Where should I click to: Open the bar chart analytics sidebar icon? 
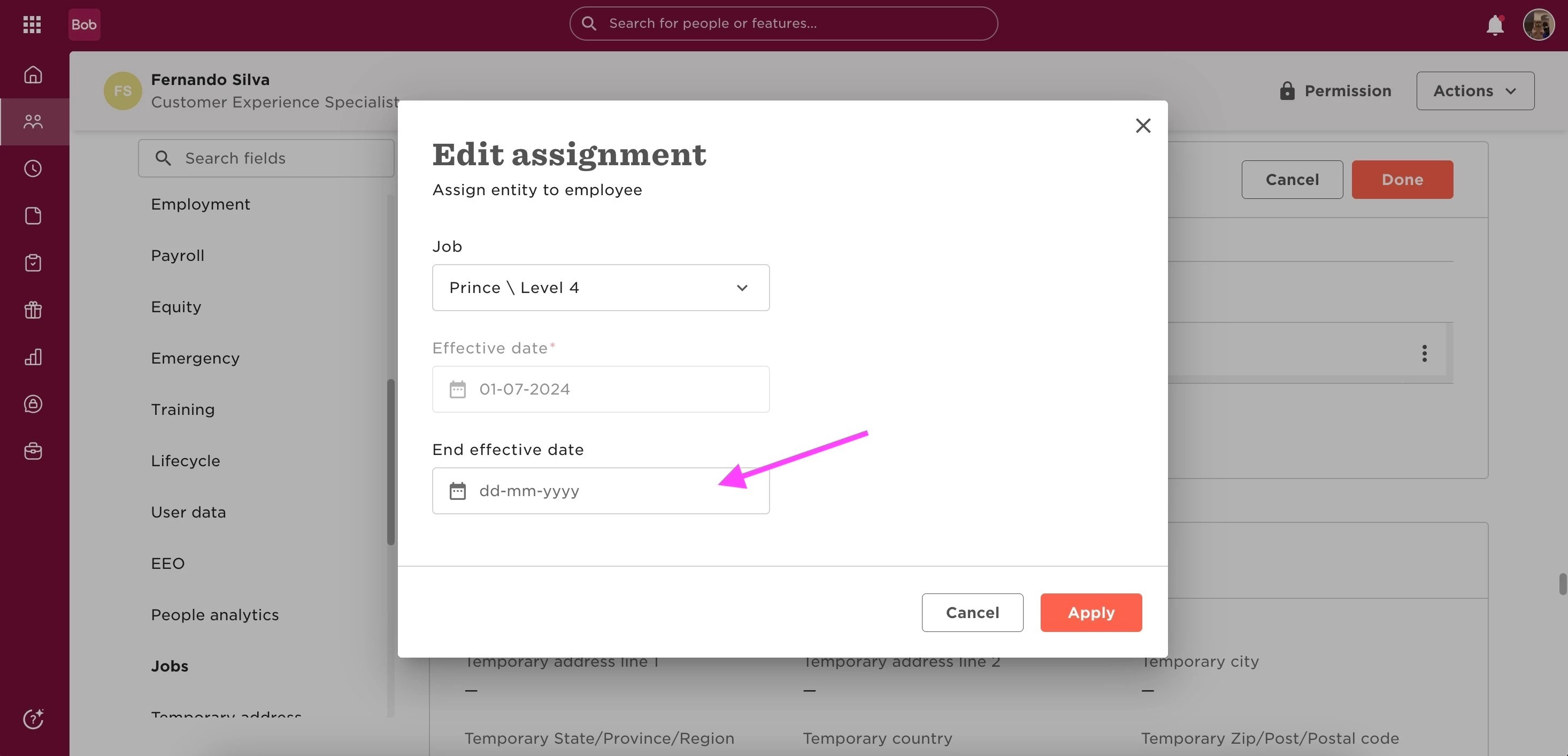[x=33, y=357]
